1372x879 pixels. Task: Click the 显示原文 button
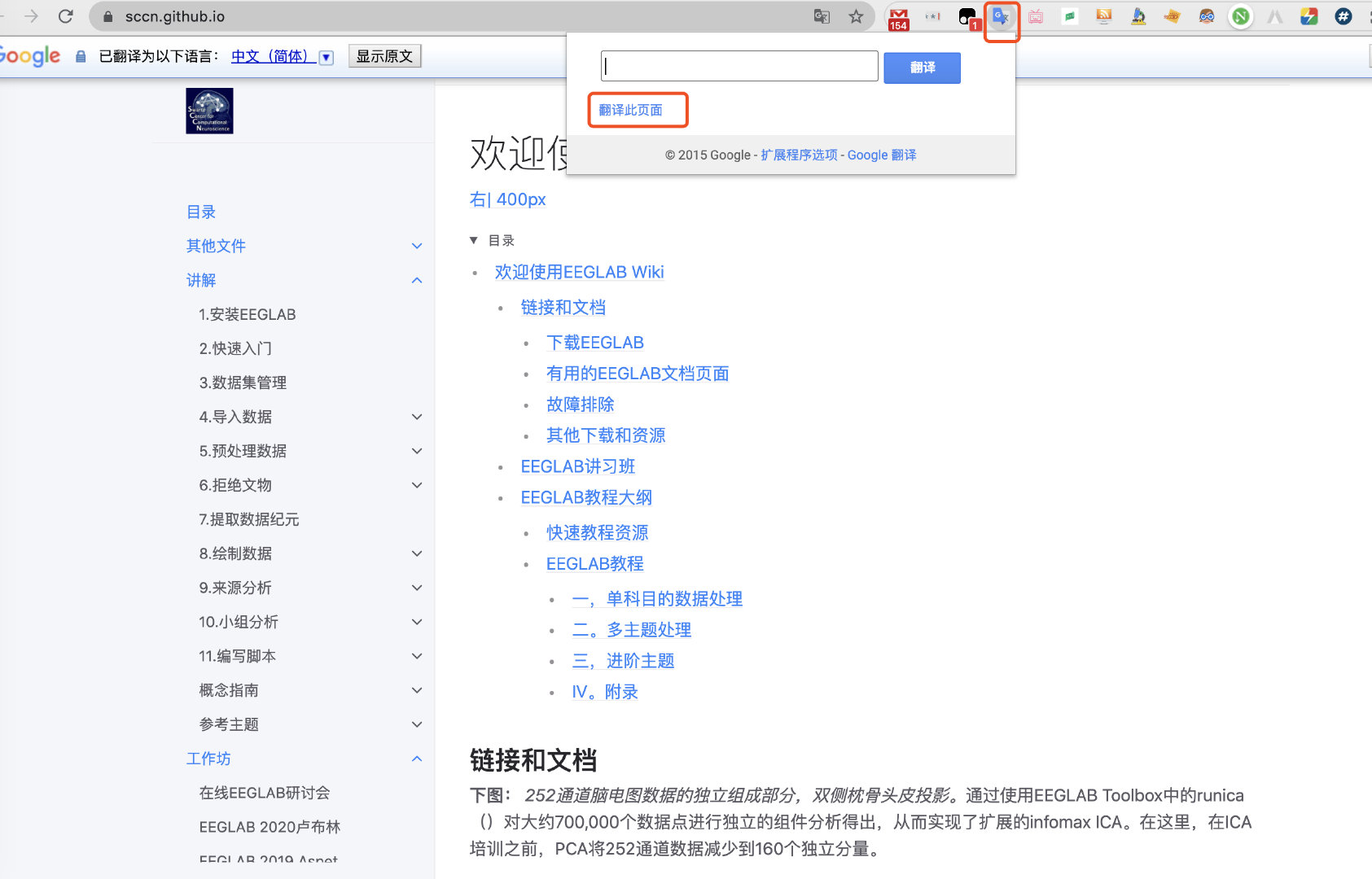pos(384,56)
